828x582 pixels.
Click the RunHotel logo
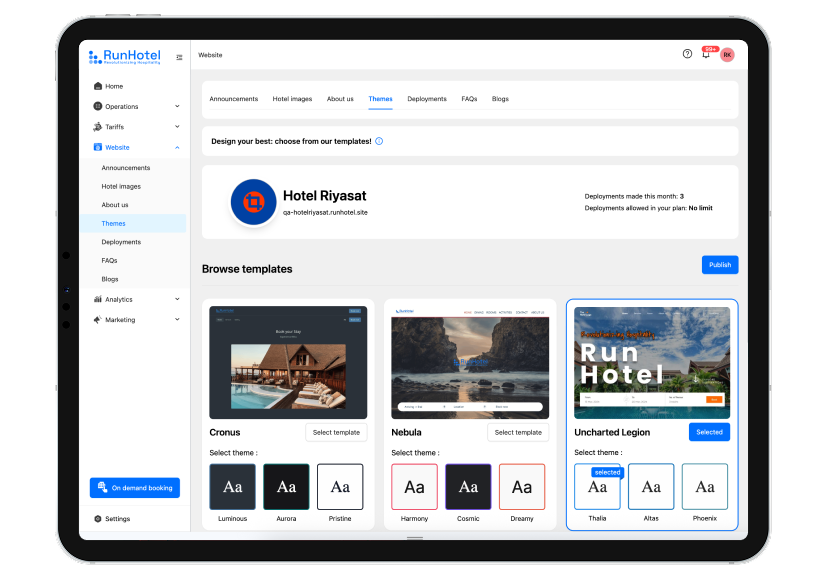[125, 57]
